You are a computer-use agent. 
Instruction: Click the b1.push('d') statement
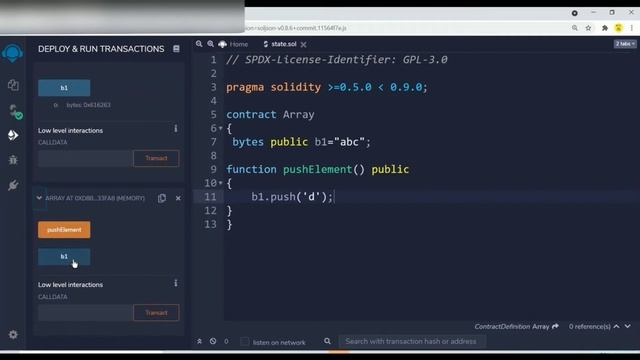[292, 197]
